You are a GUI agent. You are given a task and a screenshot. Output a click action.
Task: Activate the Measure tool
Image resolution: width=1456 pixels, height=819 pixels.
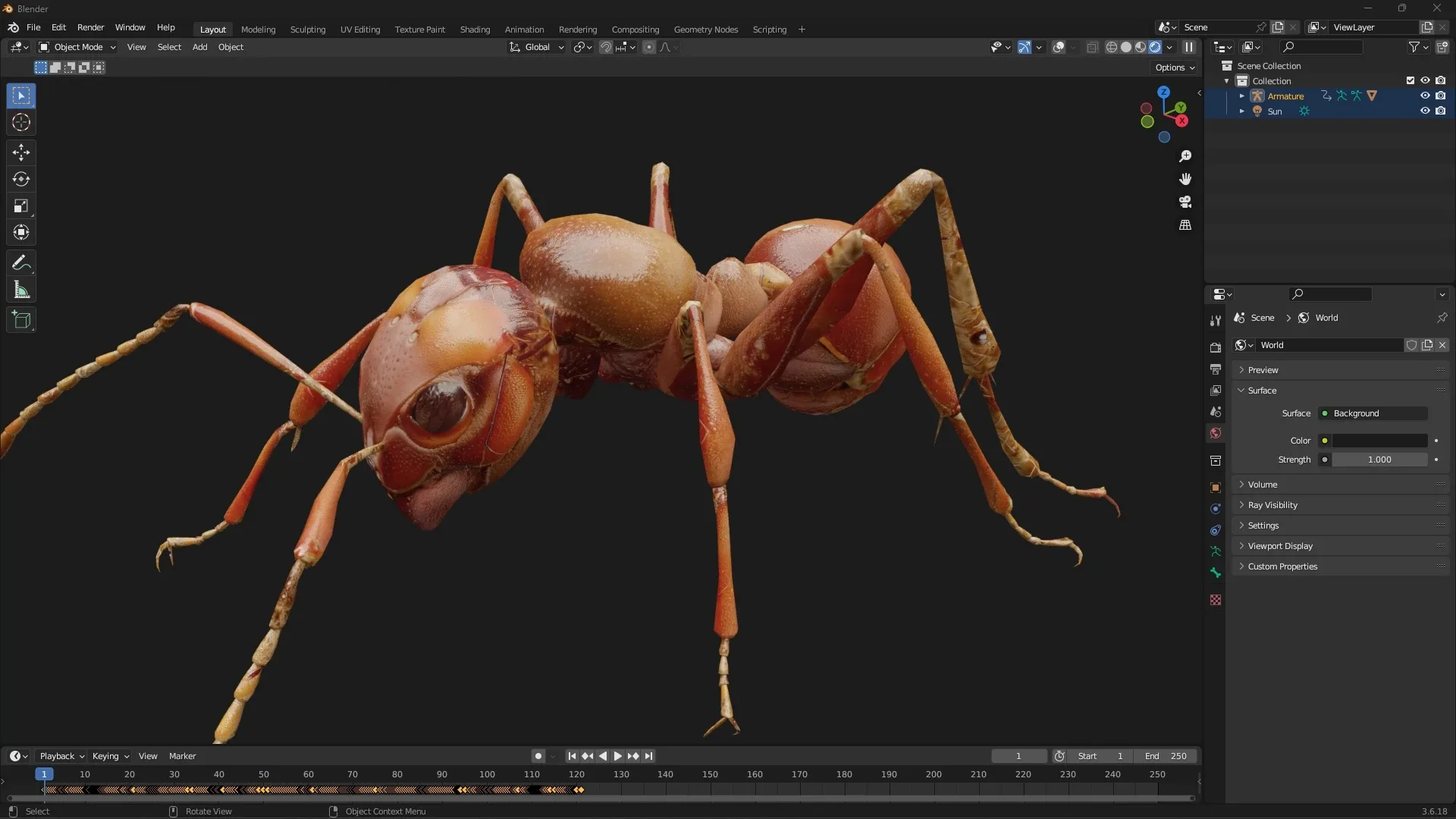20,289
